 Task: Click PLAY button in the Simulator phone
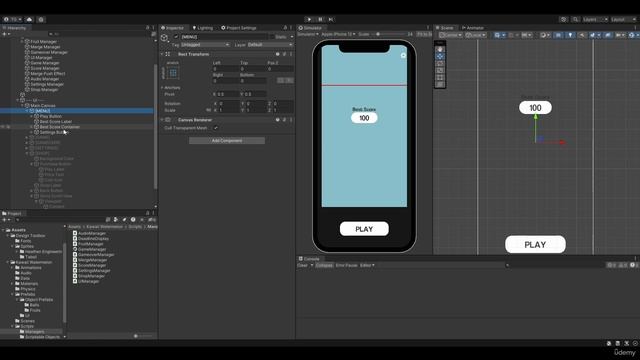[x=364, y=229]
